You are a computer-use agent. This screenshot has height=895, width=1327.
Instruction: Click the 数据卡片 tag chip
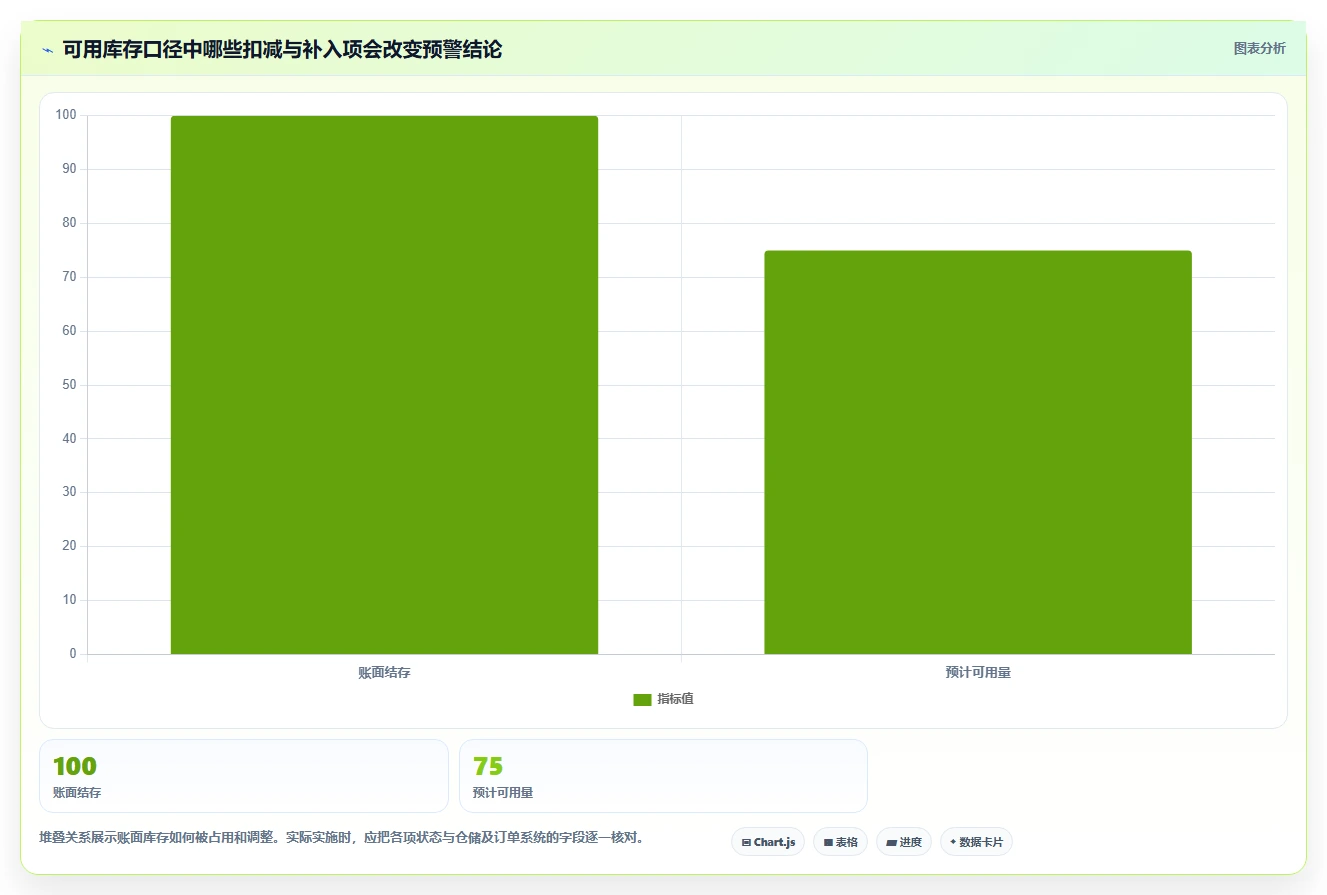pos(976,842)
